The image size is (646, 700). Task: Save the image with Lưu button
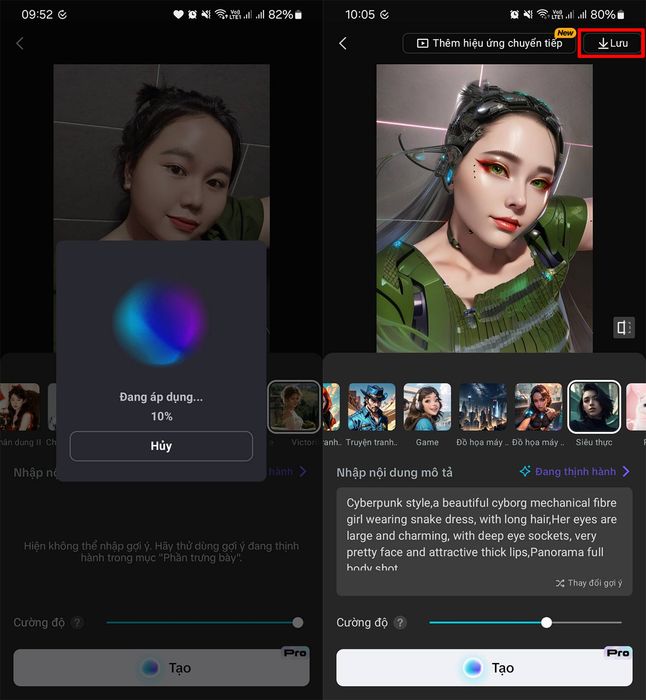click(x=612, y=43)
